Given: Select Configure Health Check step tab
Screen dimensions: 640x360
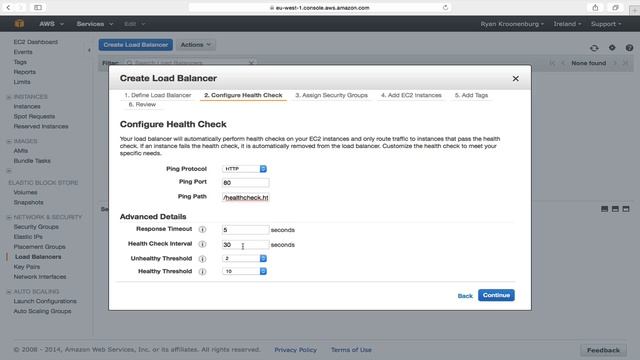Looking at the screenshot, I should tap(243, 95).
